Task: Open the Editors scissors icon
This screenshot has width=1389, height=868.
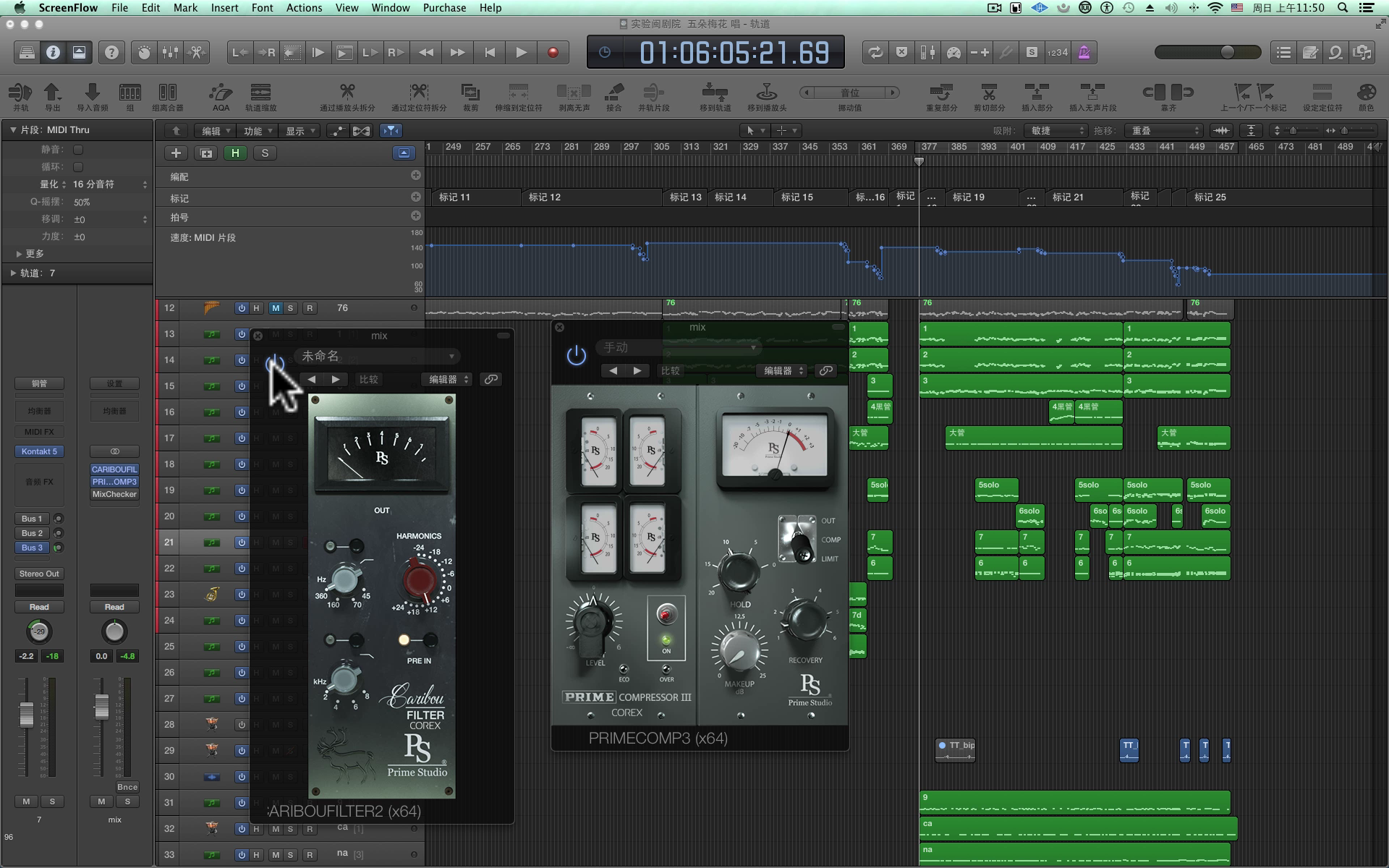Action: 196,52
